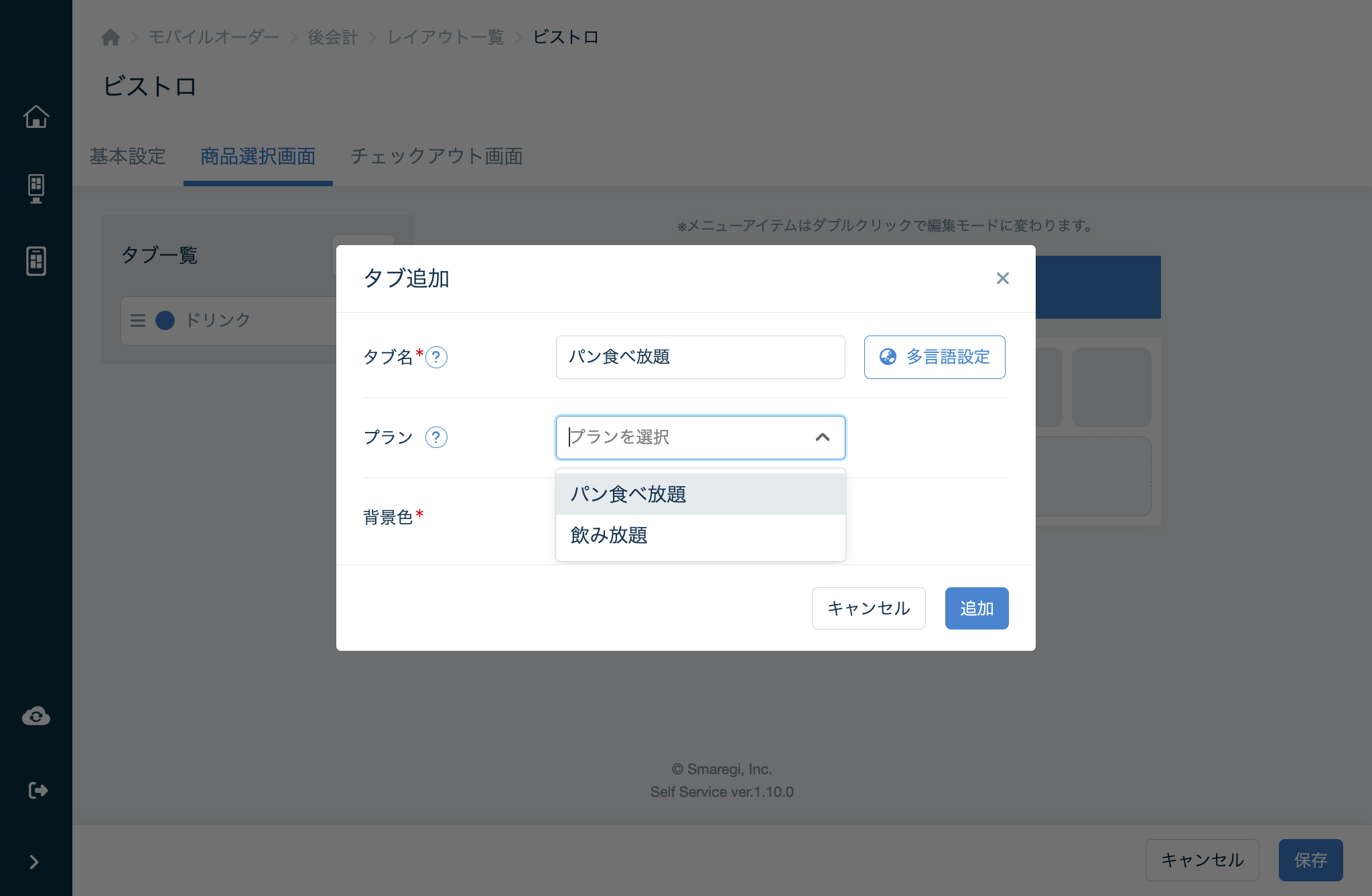Click the cloud sync icon in the sidebar
This screenshot has width=1372, height=896.
(x=36, y=715)
